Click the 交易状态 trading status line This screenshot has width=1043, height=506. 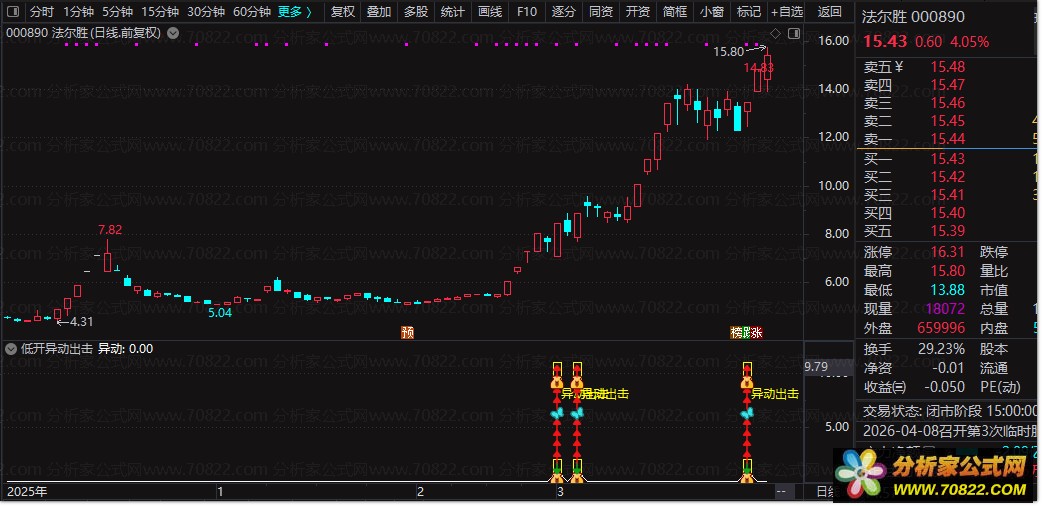click(949, 411)
